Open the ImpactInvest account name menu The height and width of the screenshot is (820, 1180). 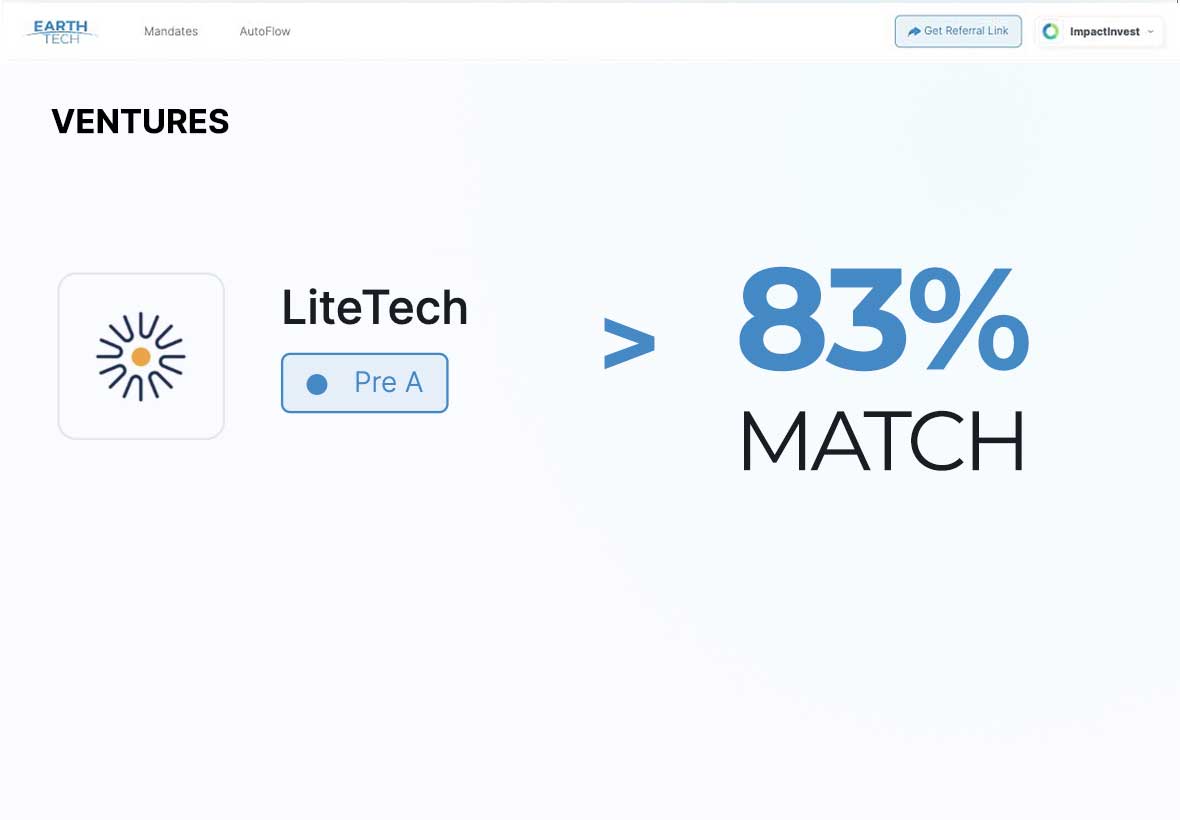point(1104,32)
